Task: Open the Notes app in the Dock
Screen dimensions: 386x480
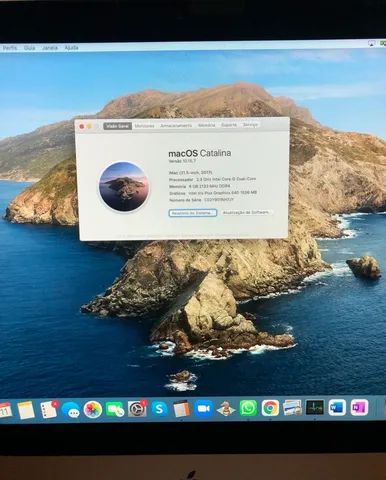Action: (26, 410)
